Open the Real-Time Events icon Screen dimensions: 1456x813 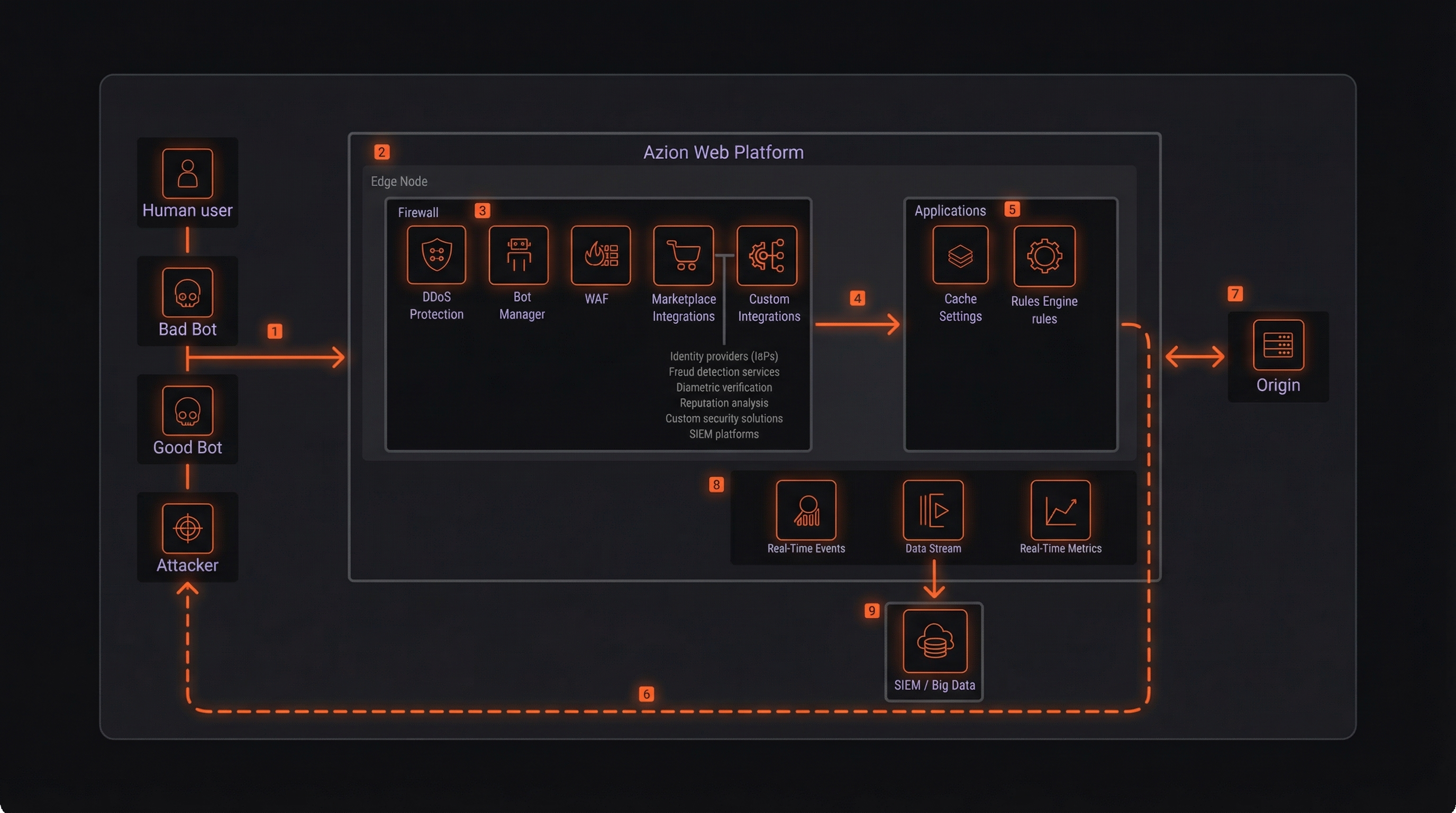806,510
